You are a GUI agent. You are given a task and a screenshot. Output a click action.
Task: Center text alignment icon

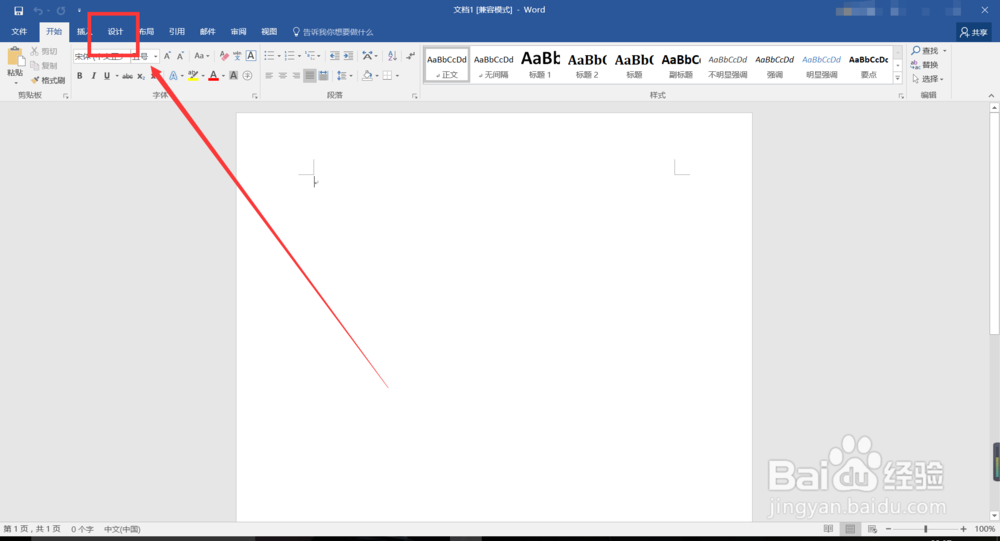[x=283, y=76]
